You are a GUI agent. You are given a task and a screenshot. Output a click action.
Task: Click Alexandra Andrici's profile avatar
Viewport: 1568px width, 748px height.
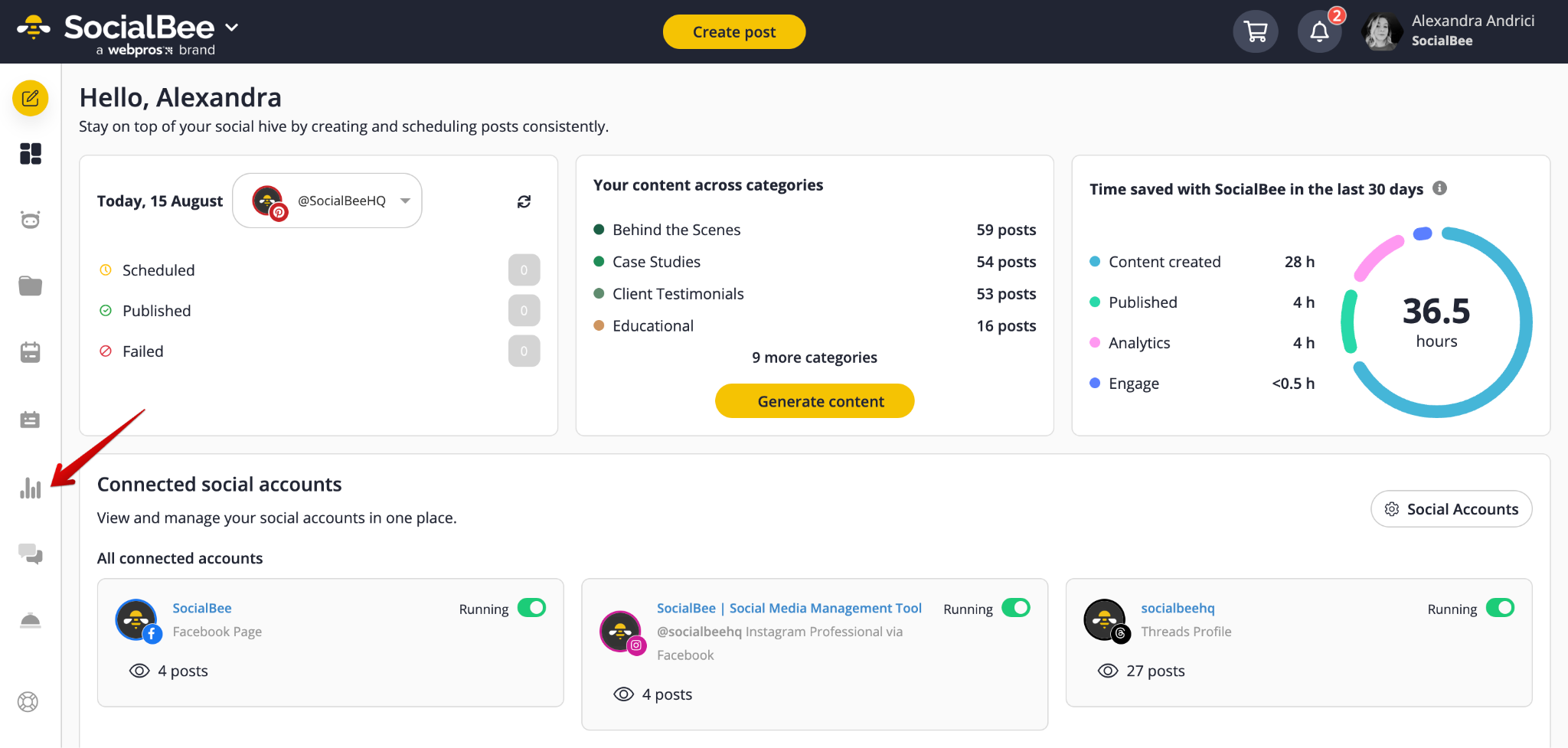[x=1383, y=32]
